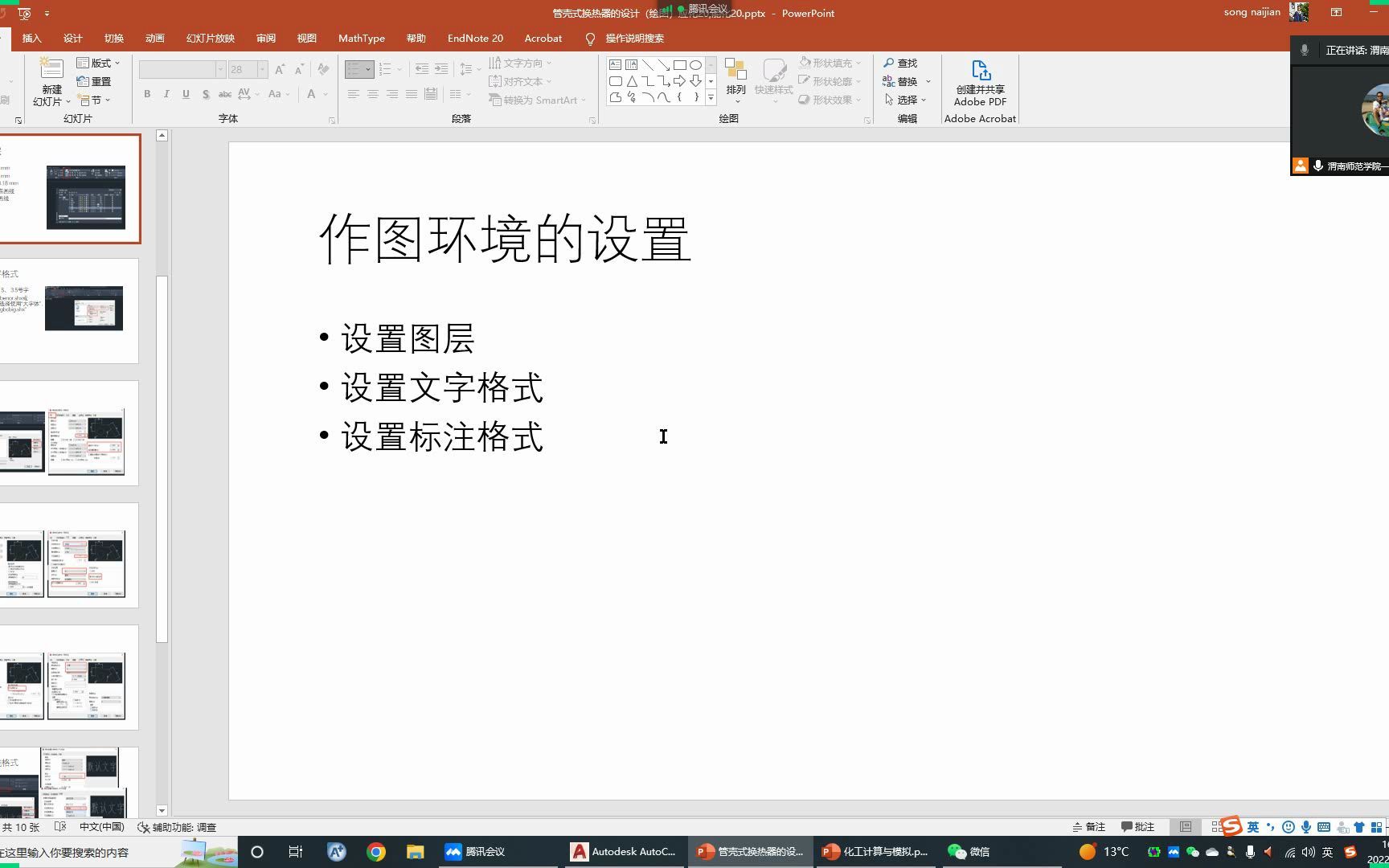Open the Insert (插入) ribbon tab

click(x=31, y=38)
